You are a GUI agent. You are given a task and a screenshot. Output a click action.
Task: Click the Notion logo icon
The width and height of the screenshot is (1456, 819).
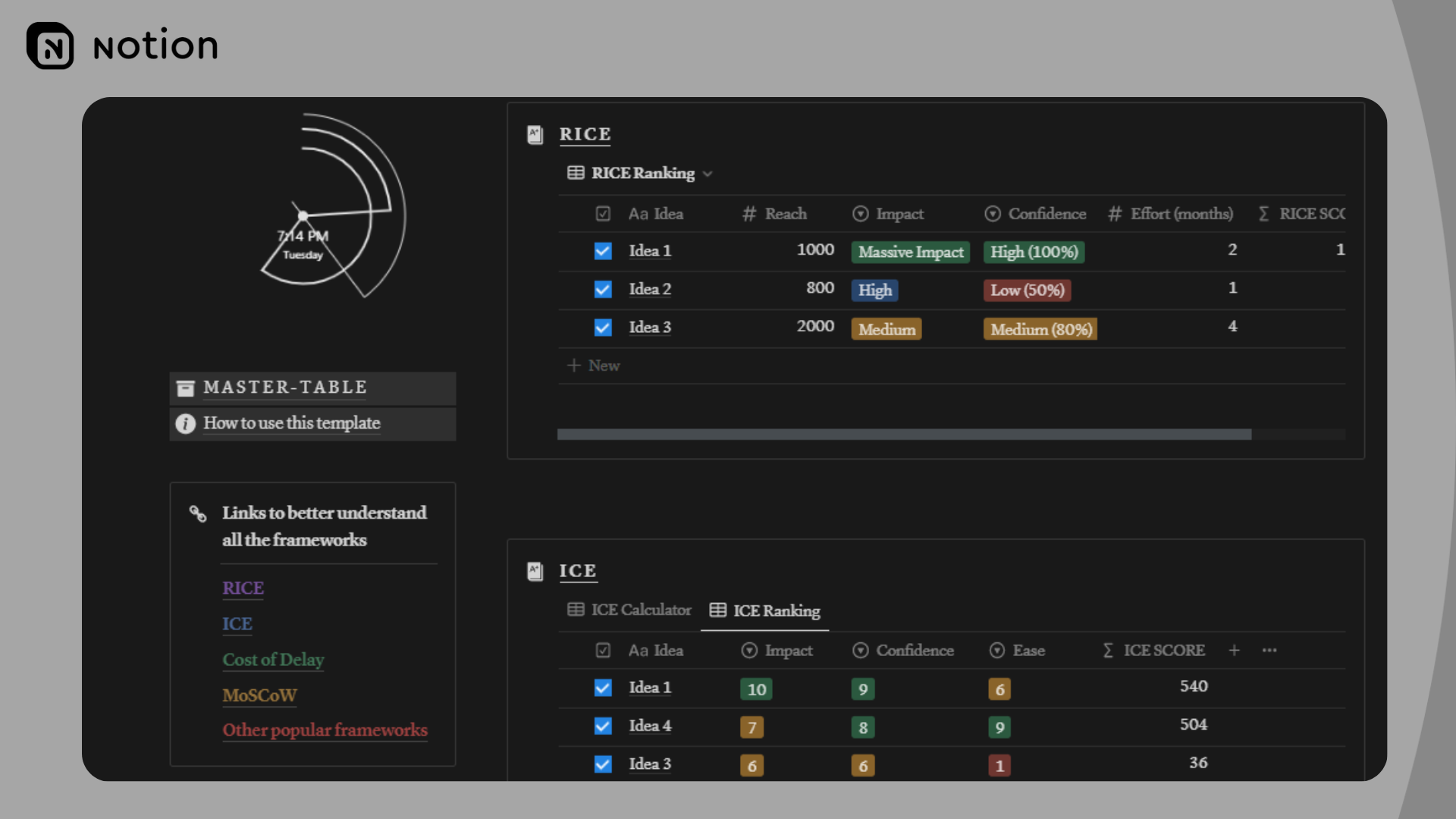tap(50, 45)
